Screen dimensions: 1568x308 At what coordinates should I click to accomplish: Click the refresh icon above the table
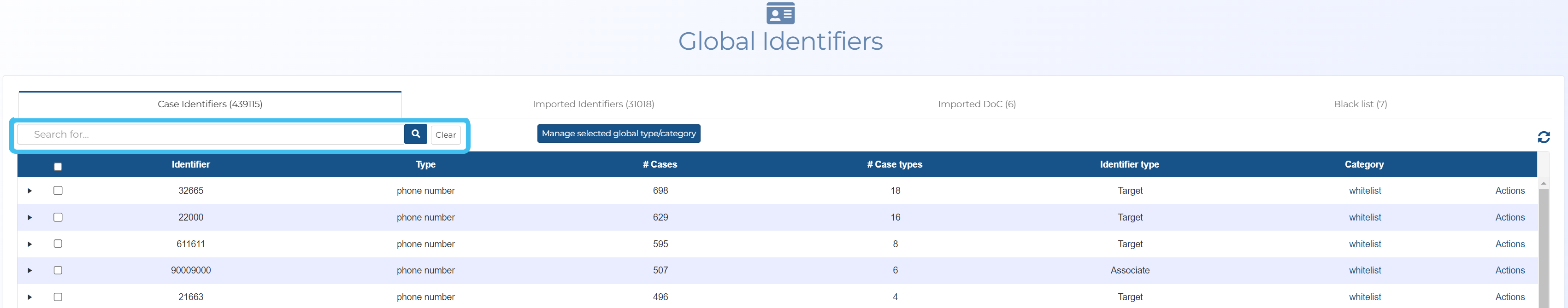(1543, 137)
